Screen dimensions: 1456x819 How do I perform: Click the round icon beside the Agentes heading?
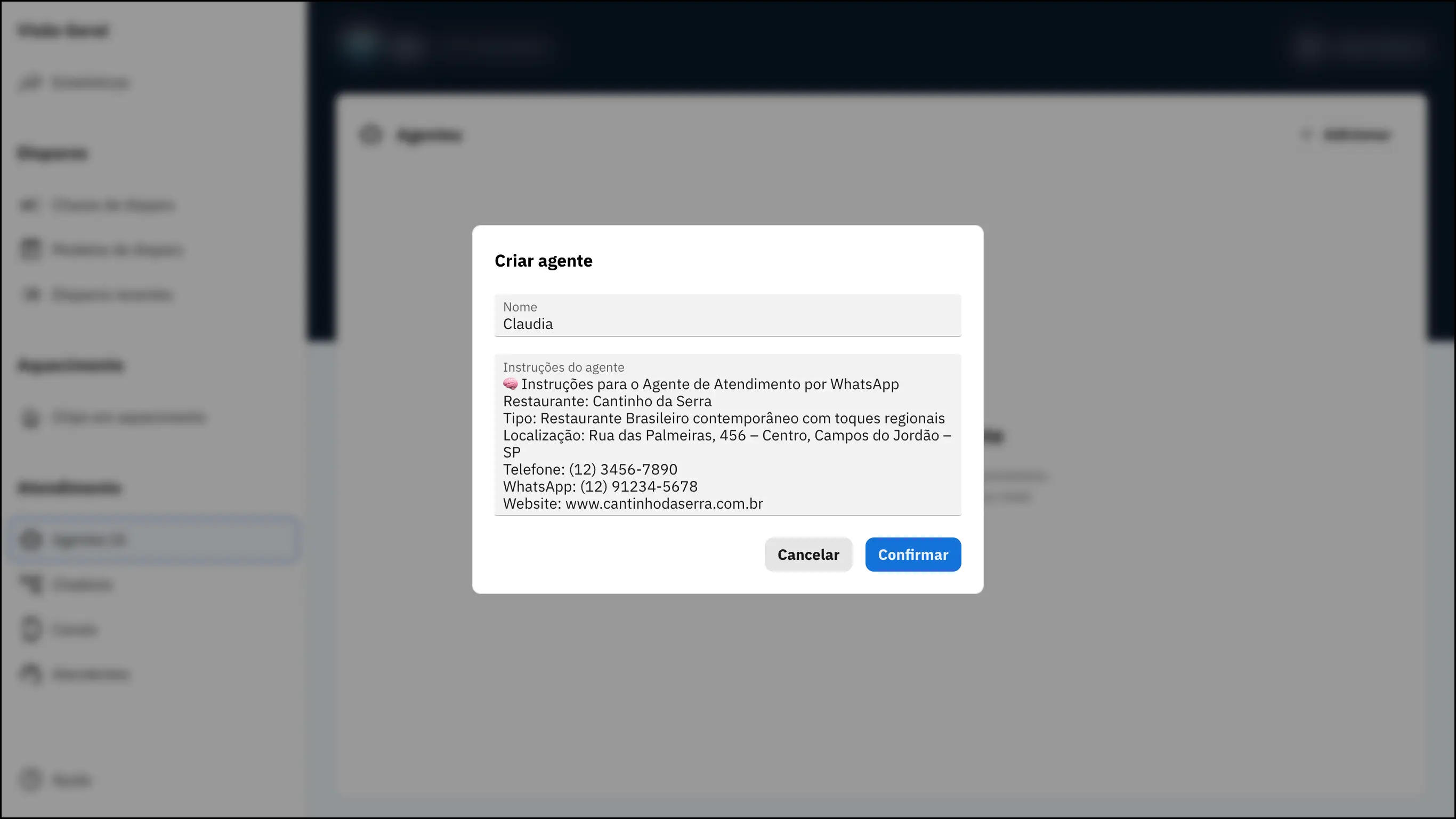pos(371,134)
